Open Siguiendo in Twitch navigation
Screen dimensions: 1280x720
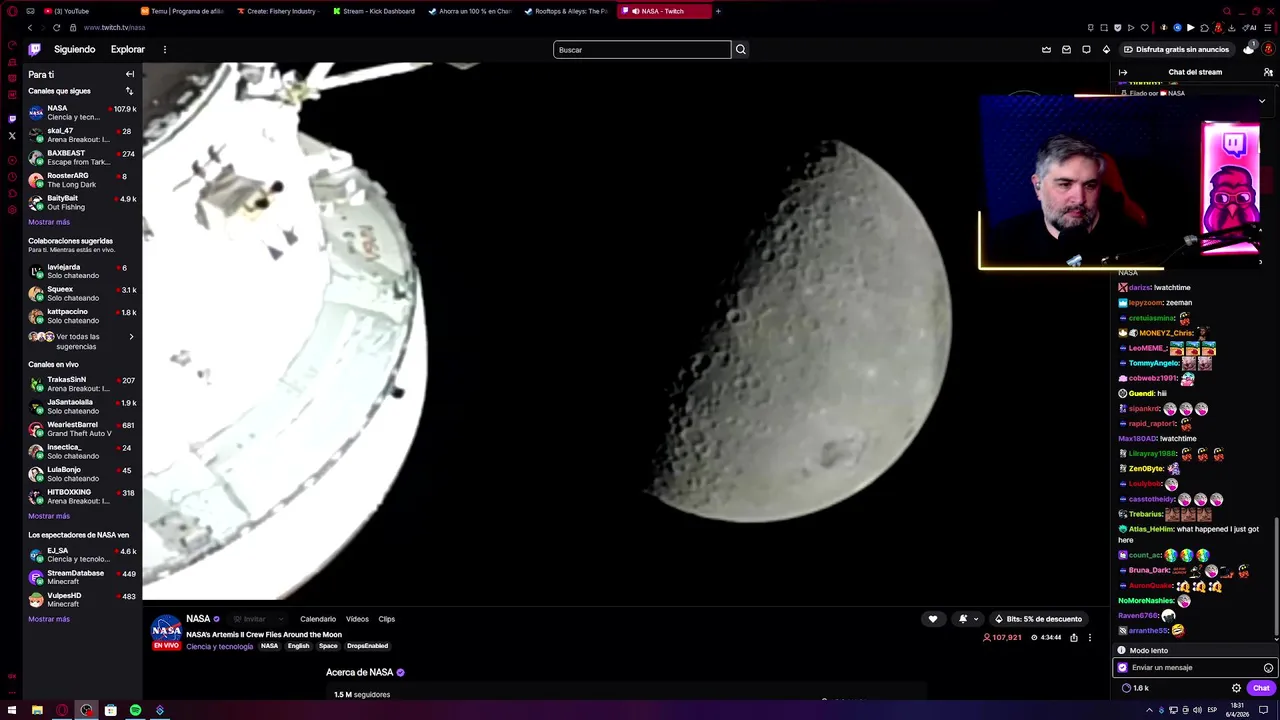75,49
